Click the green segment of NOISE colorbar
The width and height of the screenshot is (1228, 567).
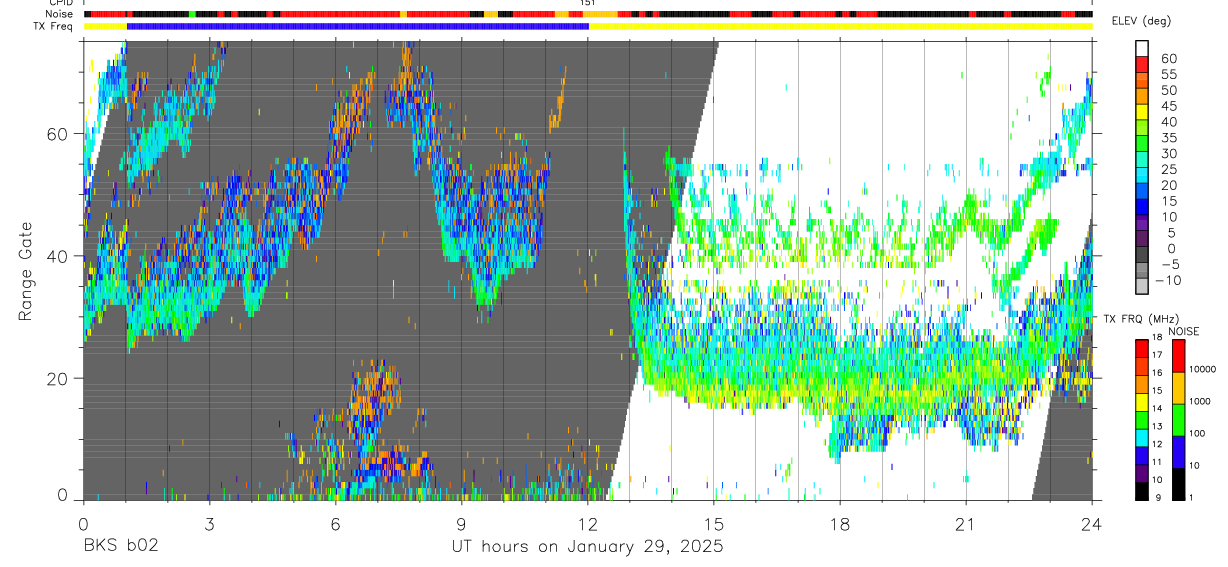pyautogui.click(x=1178, y=419)
